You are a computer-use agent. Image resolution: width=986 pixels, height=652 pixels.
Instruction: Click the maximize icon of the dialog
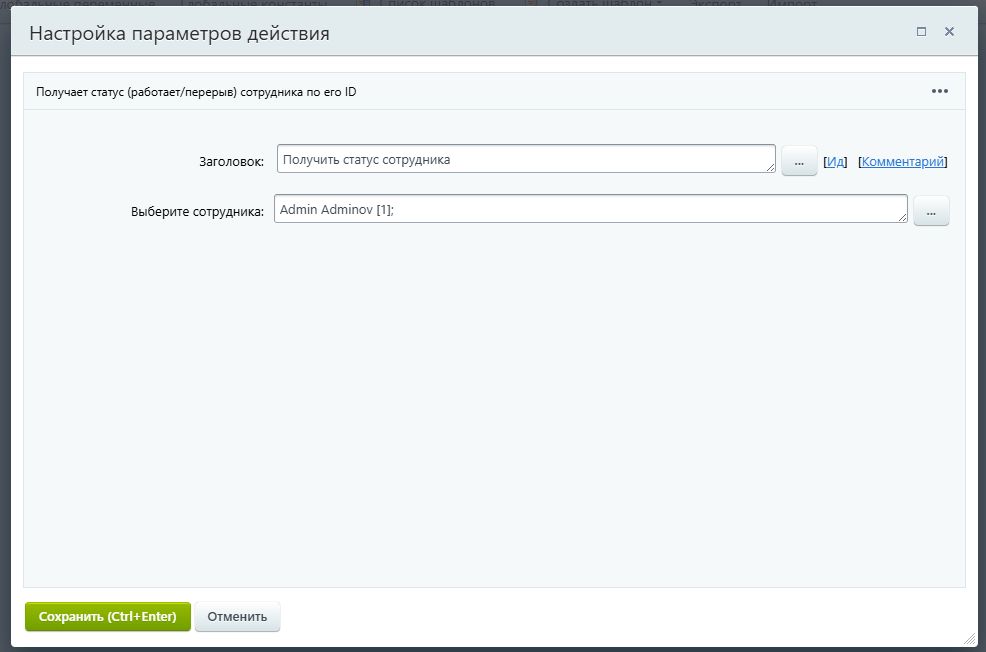tap(921, 31)
